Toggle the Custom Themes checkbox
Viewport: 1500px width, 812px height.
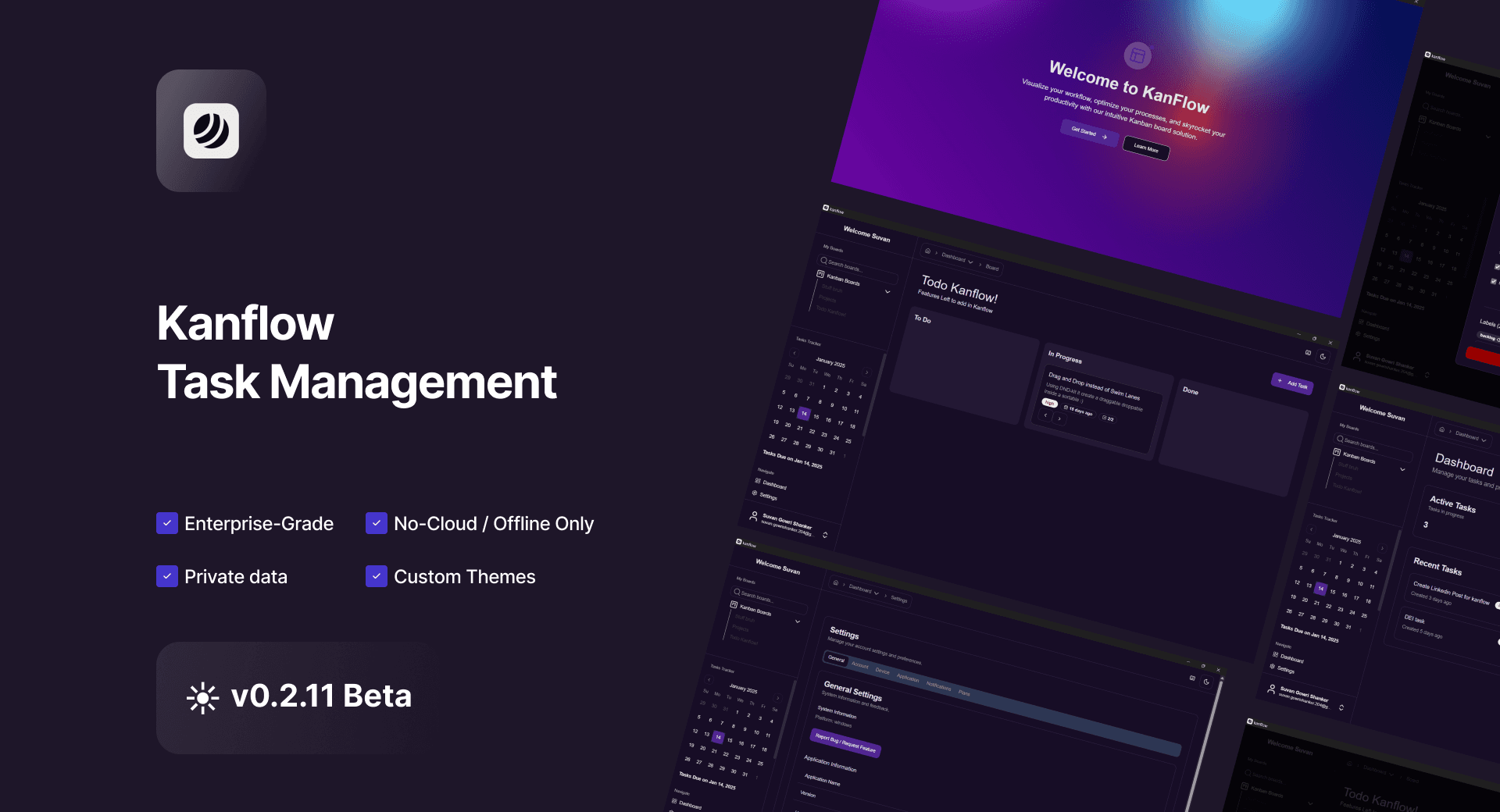click(x=377, y=576)
